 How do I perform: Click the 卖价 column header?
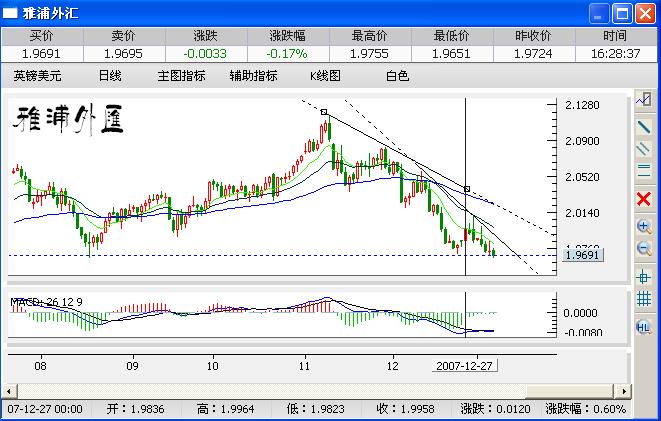click(x=124, y=36)
